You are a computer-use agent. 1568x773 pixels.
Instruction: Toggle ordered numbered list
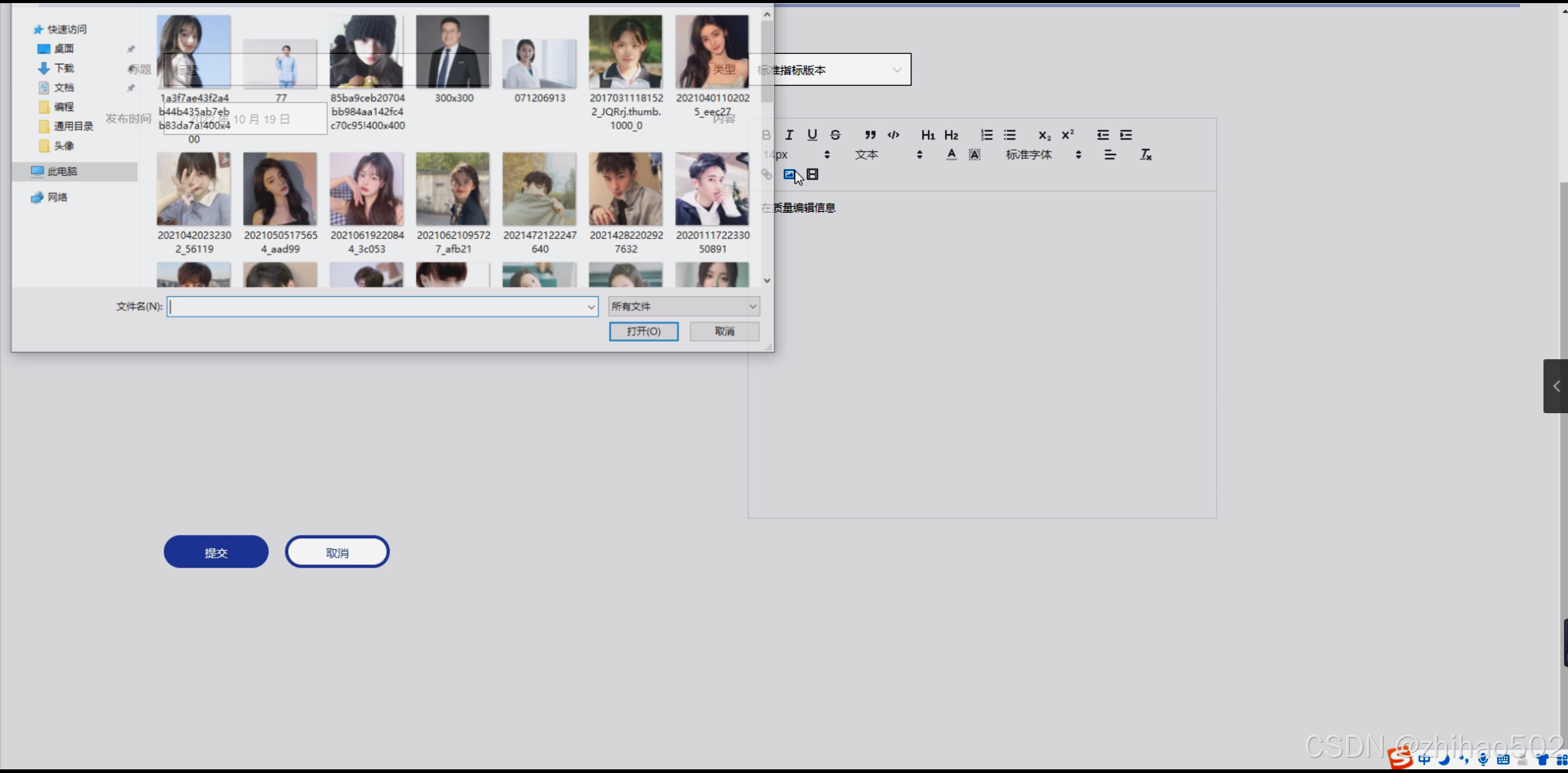986,135
